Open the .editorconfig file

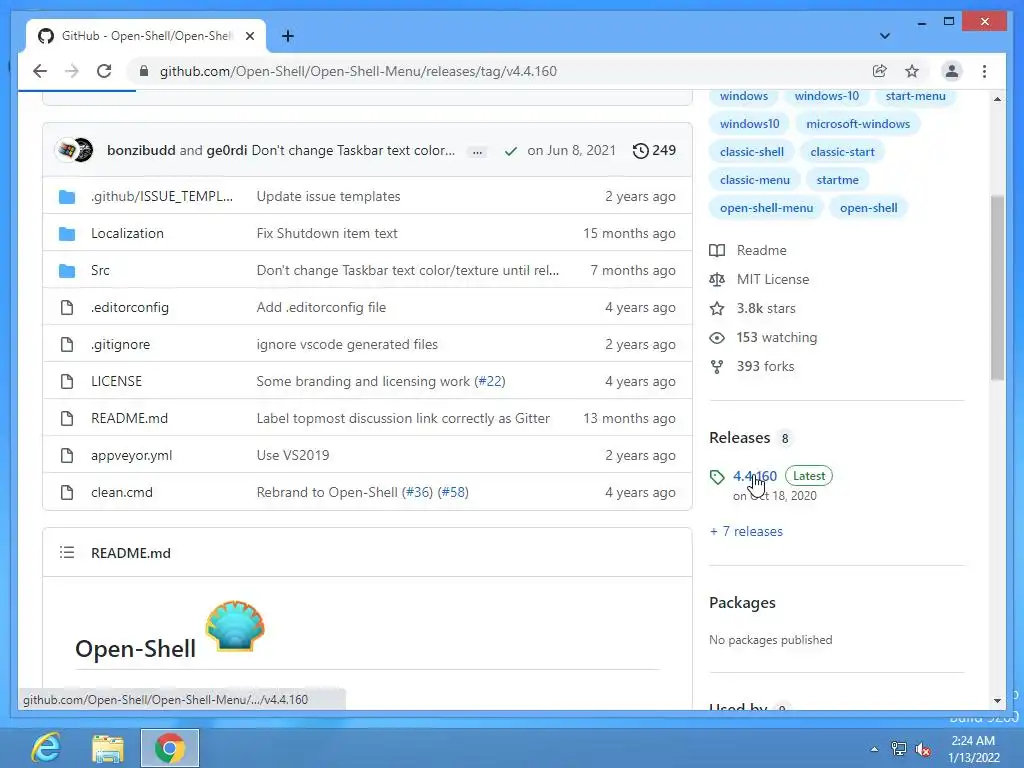point(129,307)
